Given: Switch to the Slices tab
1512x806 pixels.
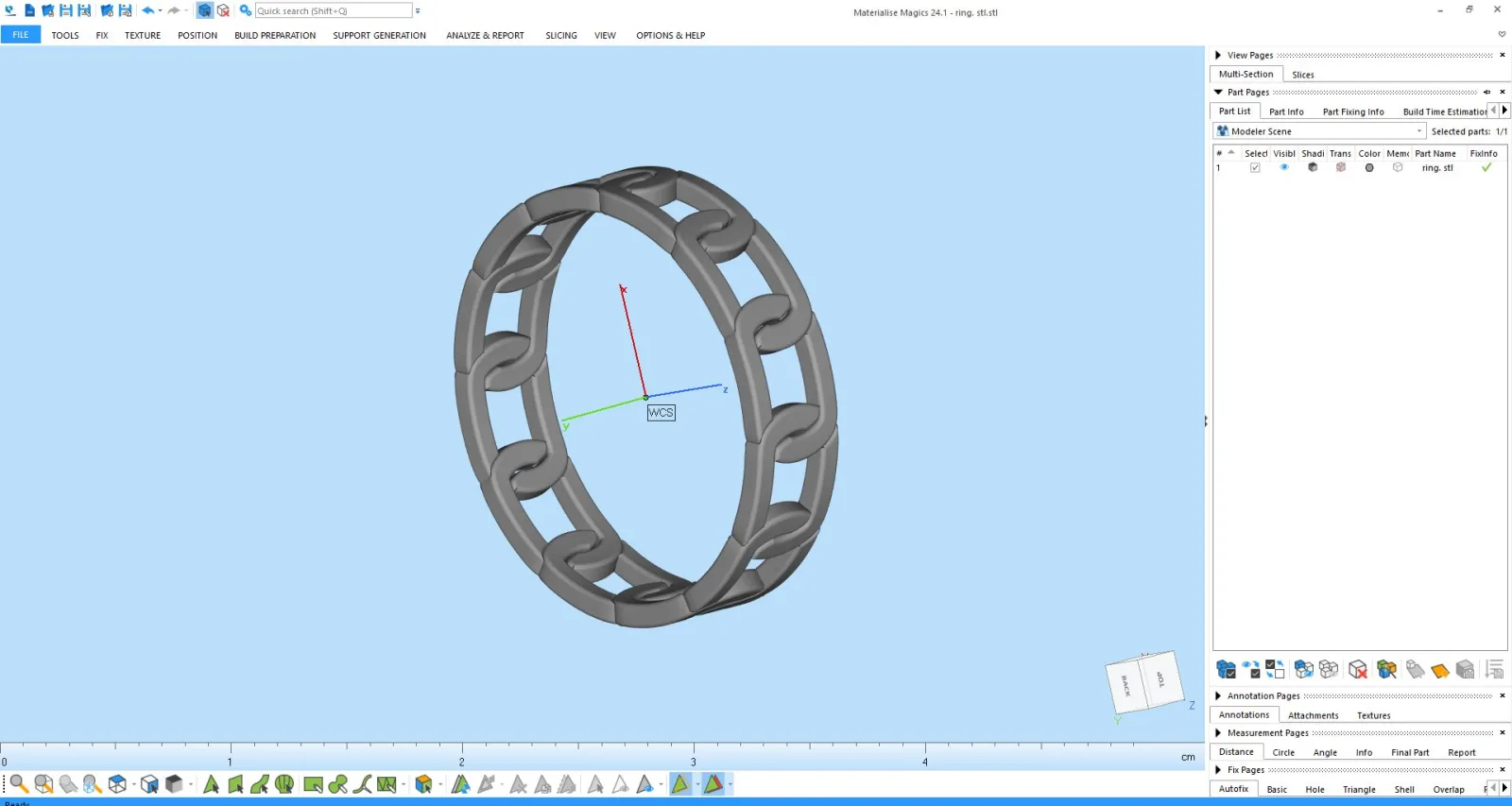Looking at the screenshot, I should (1303, 75).
